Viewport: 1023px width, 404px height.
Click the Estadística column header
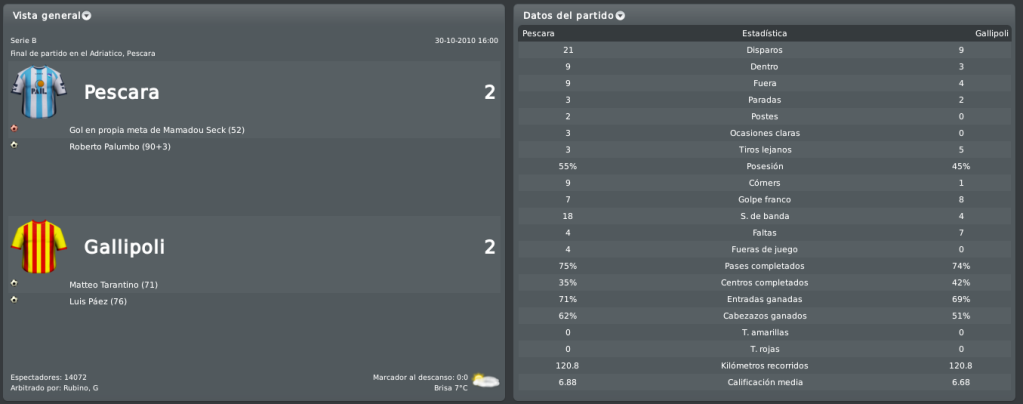765,33
